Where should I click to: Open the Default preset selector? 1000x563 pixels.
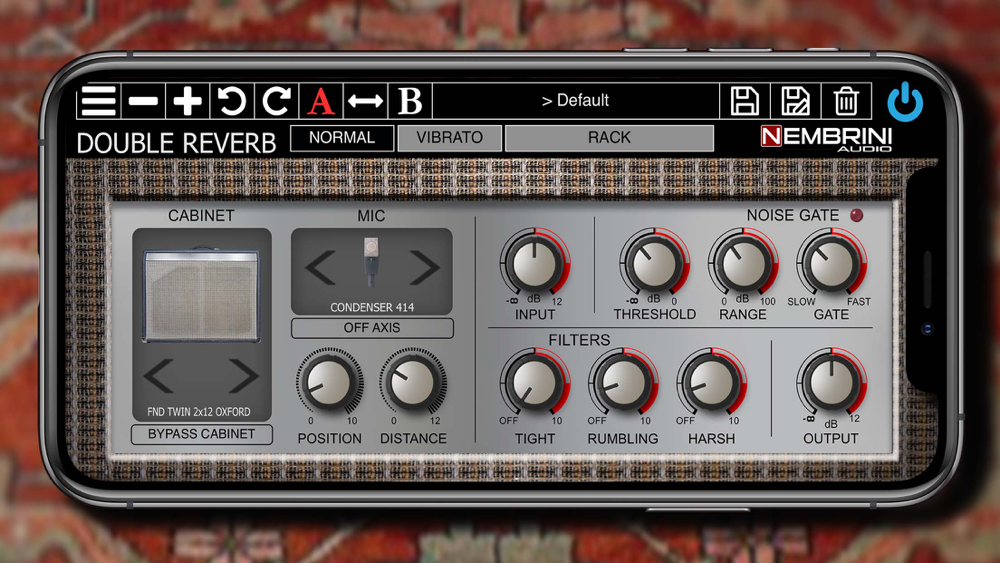(x=575, y=101)
